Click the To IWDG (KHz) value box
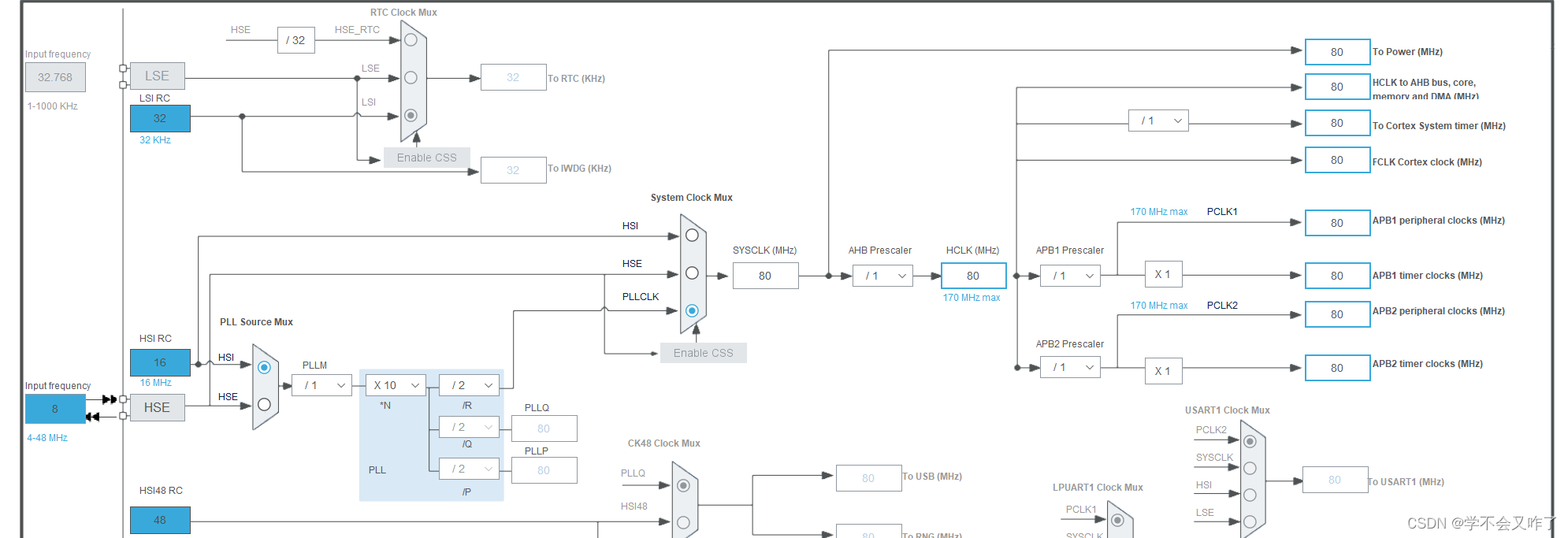 [514, 170]
